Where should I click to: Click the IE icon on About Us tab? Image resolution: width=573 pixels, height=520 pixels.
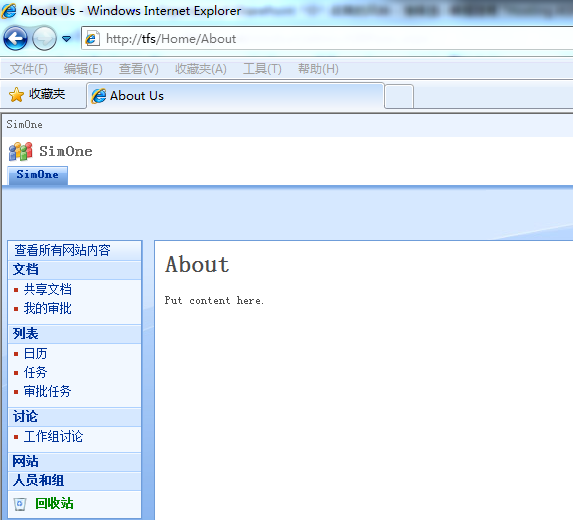(x=99, y=96)
